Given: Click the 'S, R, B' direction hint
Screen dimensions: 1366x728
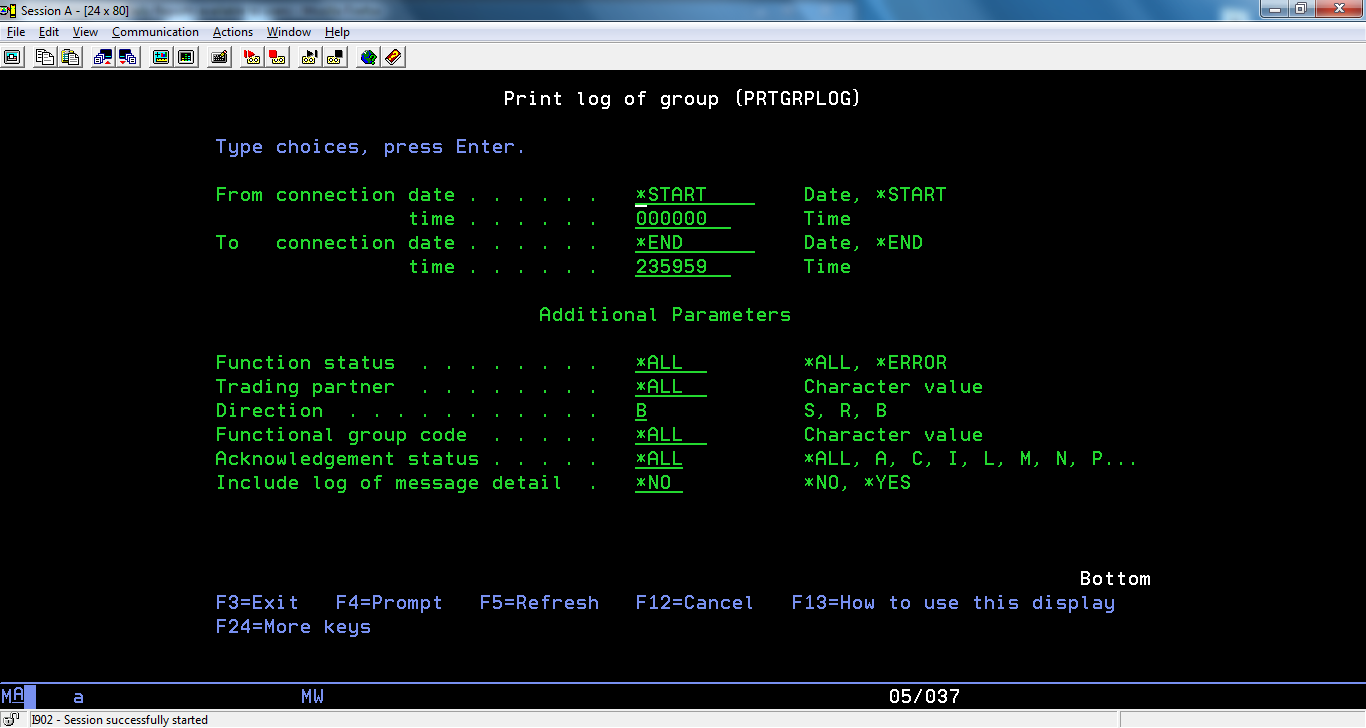Looking at the screenshot, I should 845,411.
